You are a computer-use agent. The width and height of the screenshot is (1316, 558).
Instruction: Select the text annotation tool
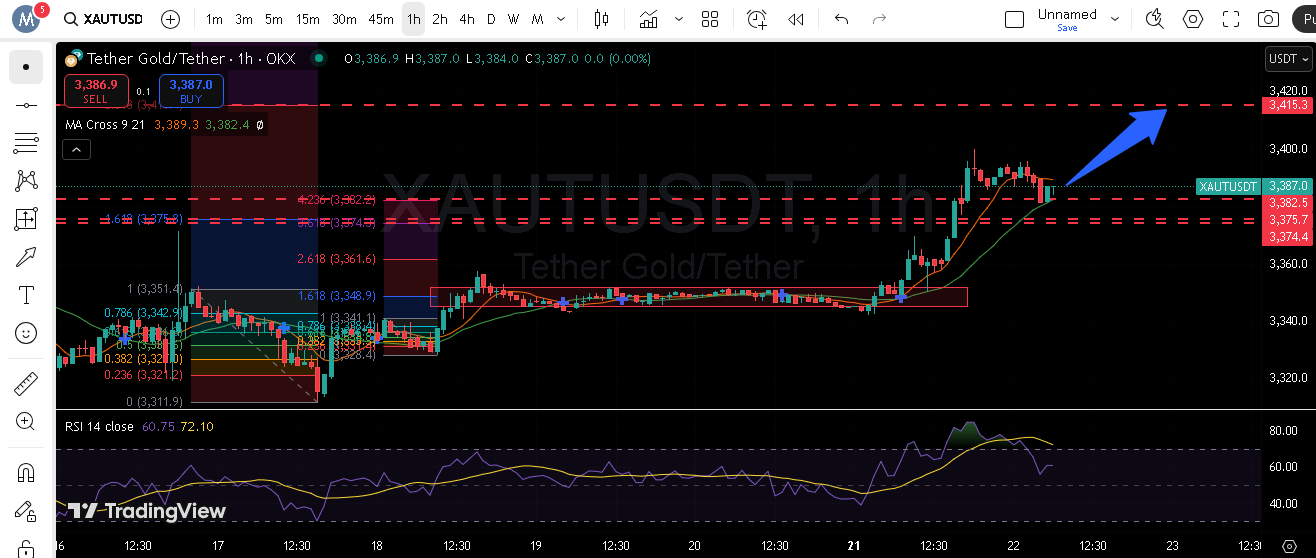tap(26, 295)
